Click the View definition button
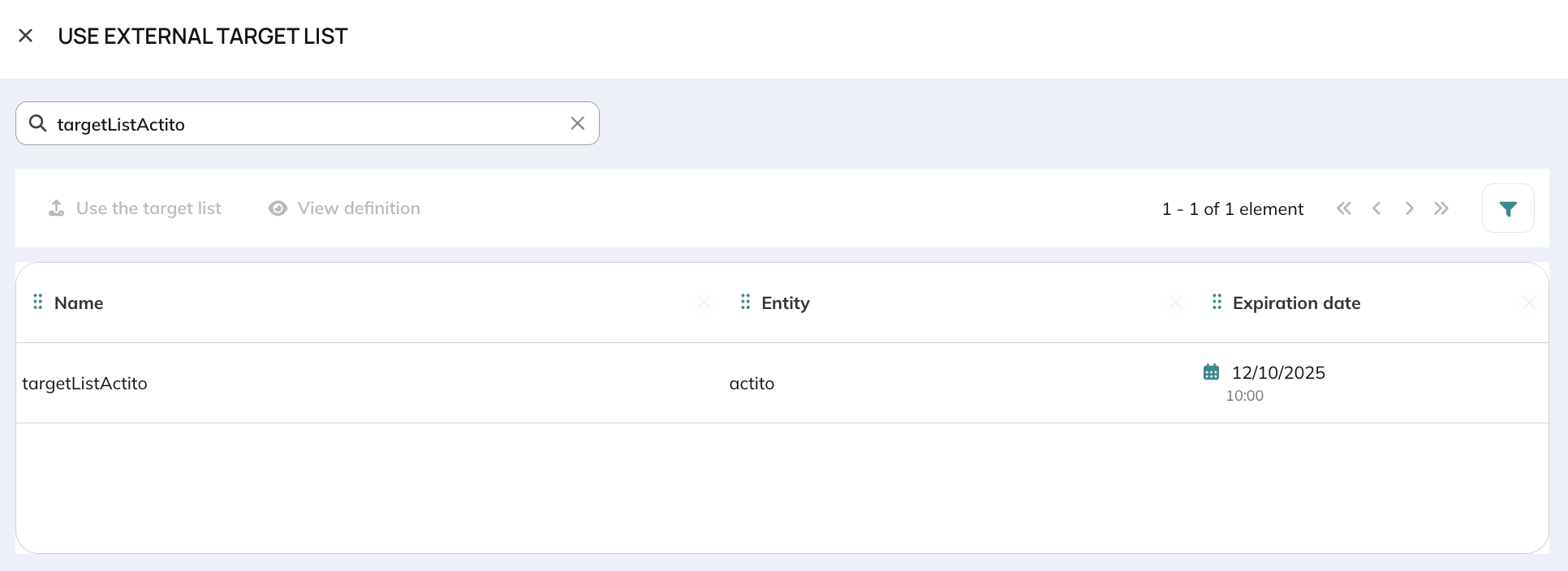The image size is (1568, 571). (344, 208)
